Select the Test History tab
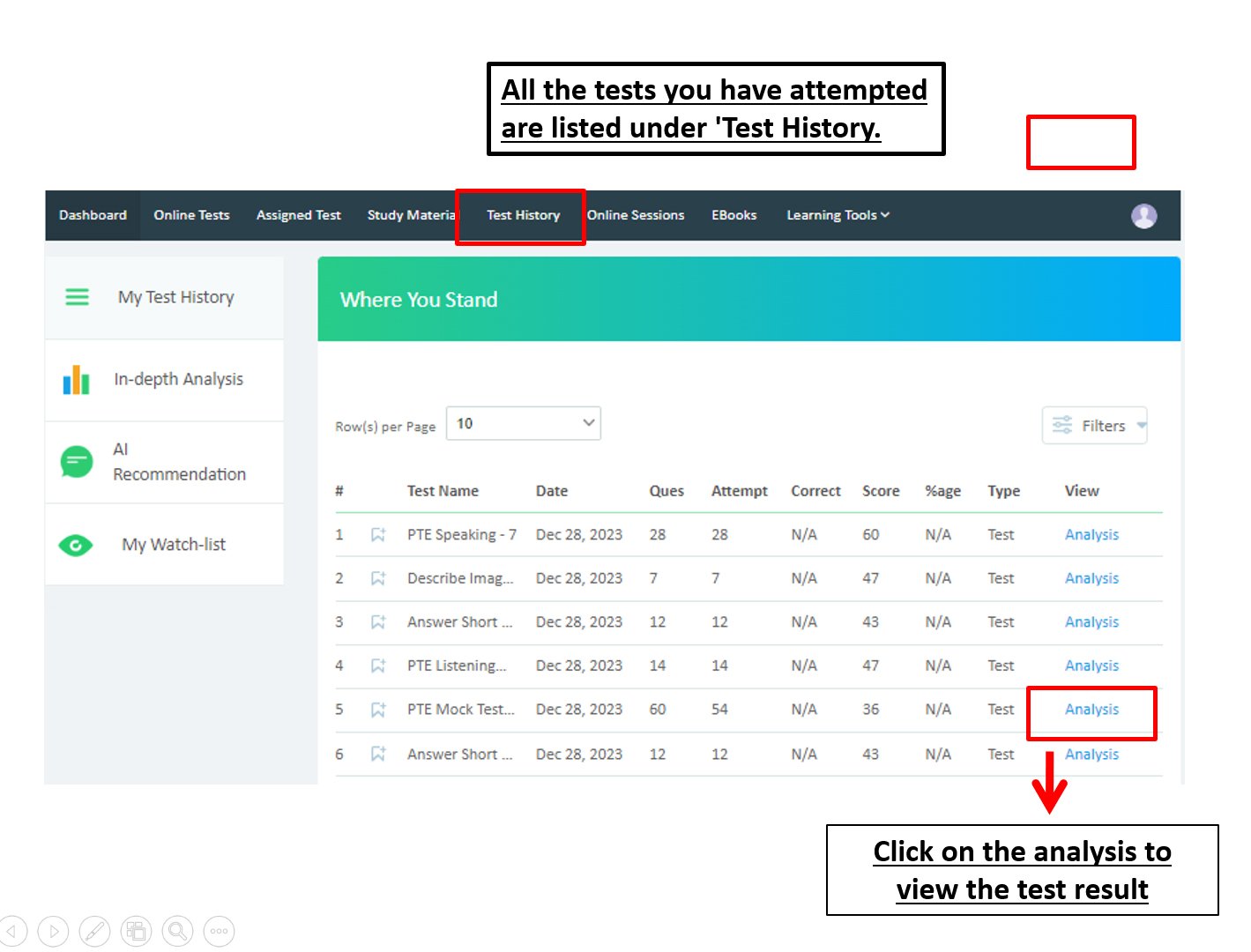 [523, 215]
